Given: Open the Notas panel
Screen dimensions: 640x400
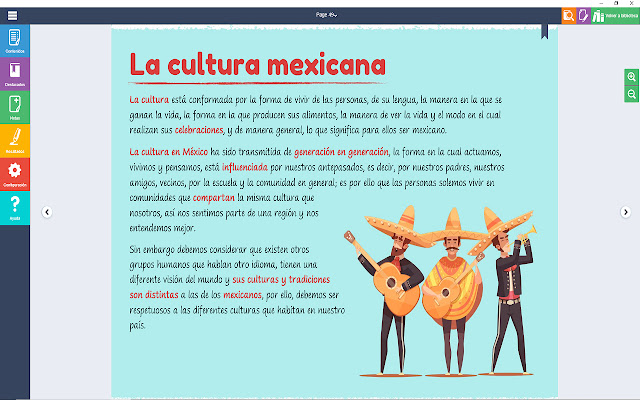Looking at the screenshot, I should [15, 107].
